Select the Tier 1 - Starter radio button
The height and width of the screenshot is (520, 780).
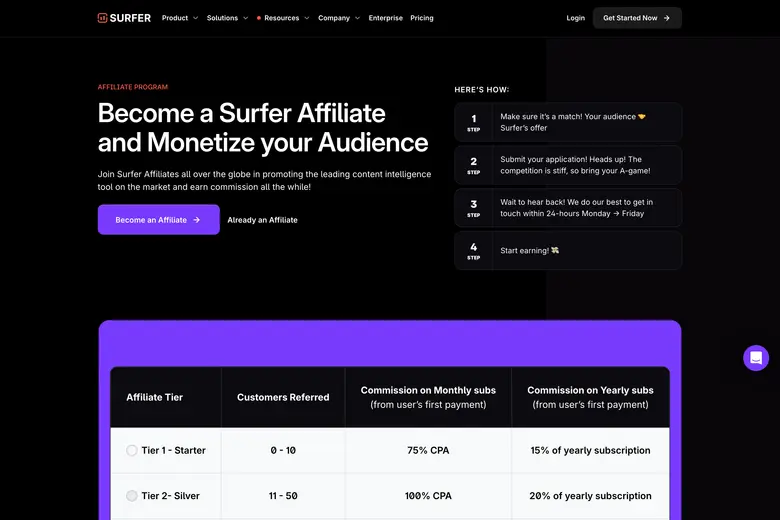coord(132,450)
